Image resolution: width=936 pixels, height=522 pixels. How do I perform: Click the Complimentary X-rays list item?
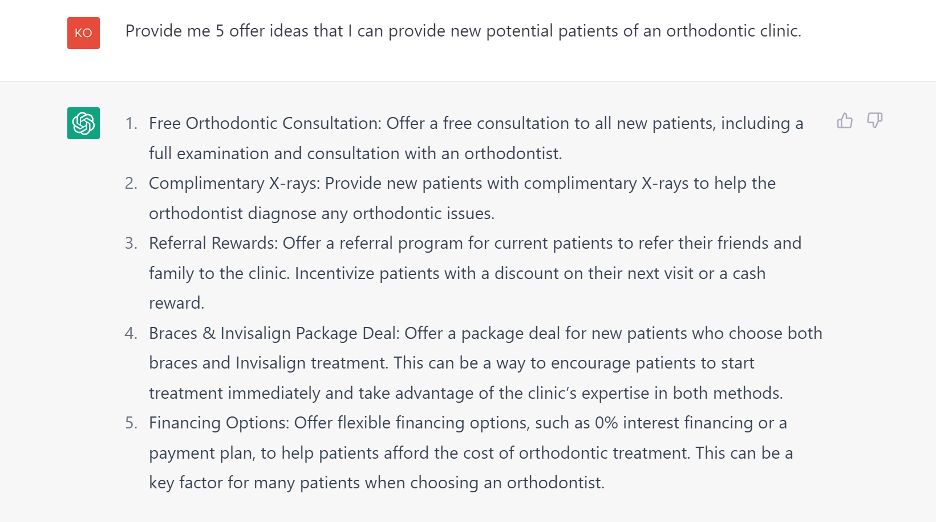(x=462, y=198)
